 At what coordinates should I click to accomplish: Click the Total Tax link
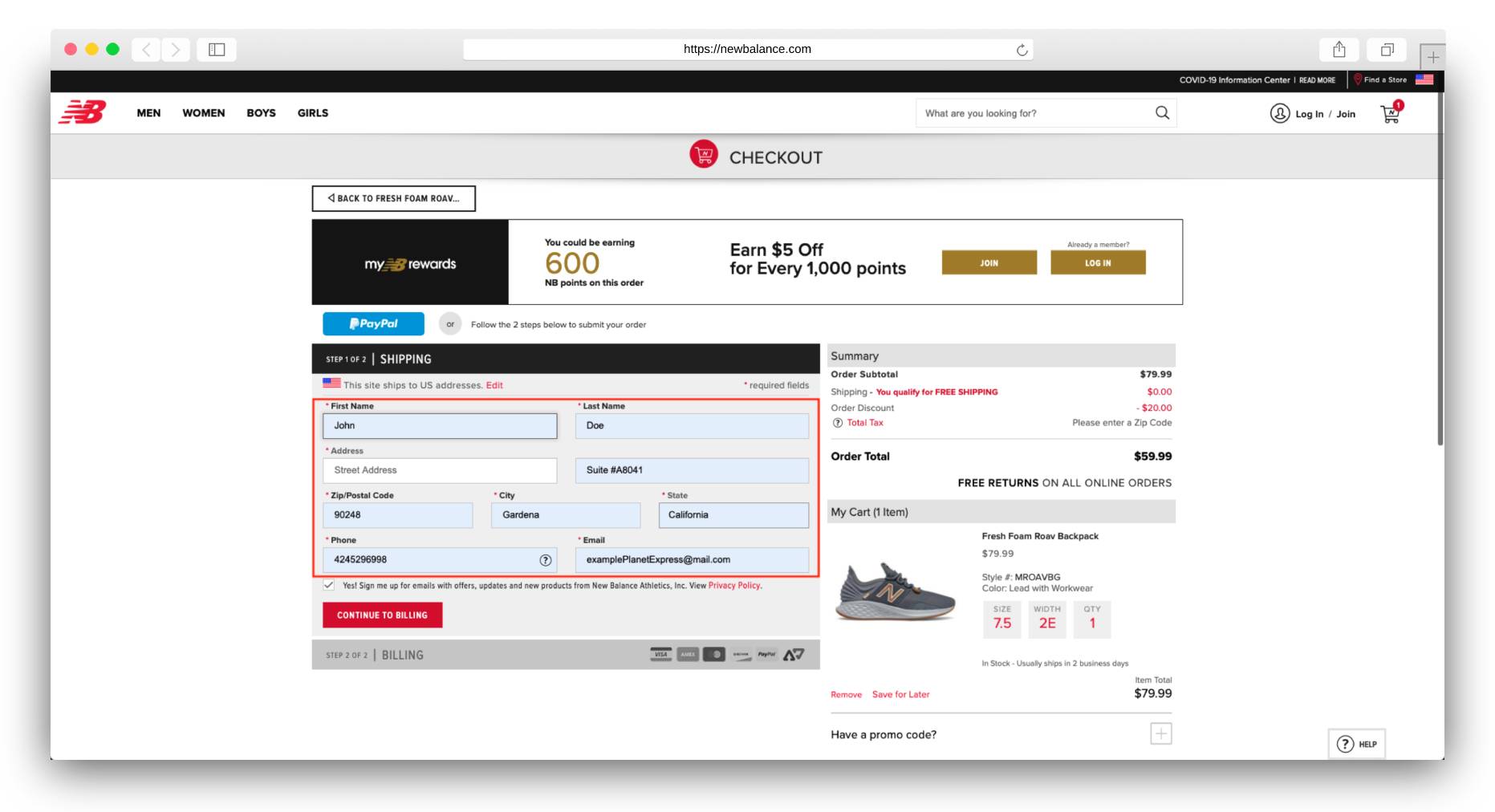tap(865, 423)
